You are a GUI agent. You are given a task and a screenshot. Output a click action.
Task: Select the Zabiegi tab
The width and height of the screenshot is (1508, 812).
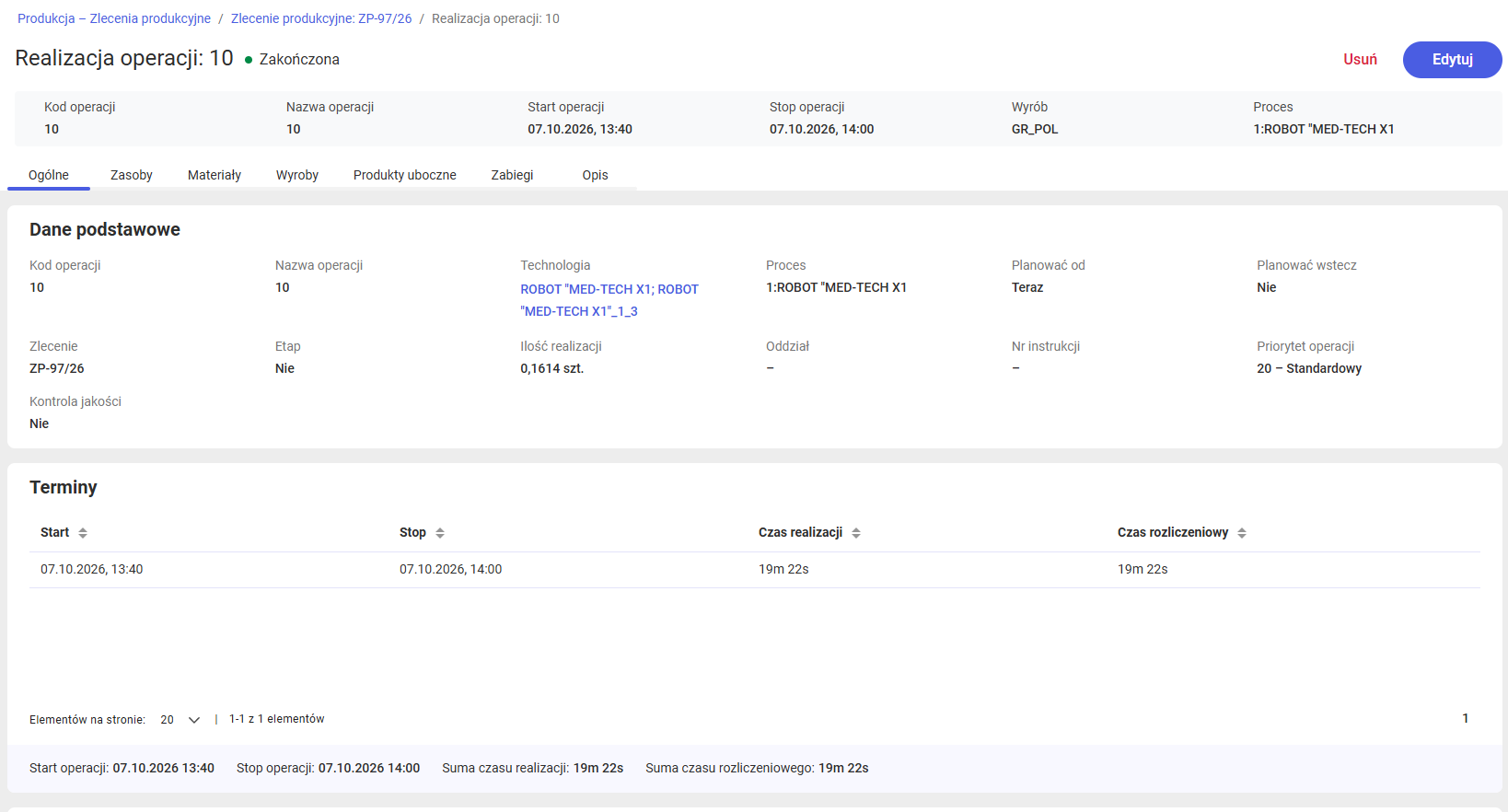point(513,175)
